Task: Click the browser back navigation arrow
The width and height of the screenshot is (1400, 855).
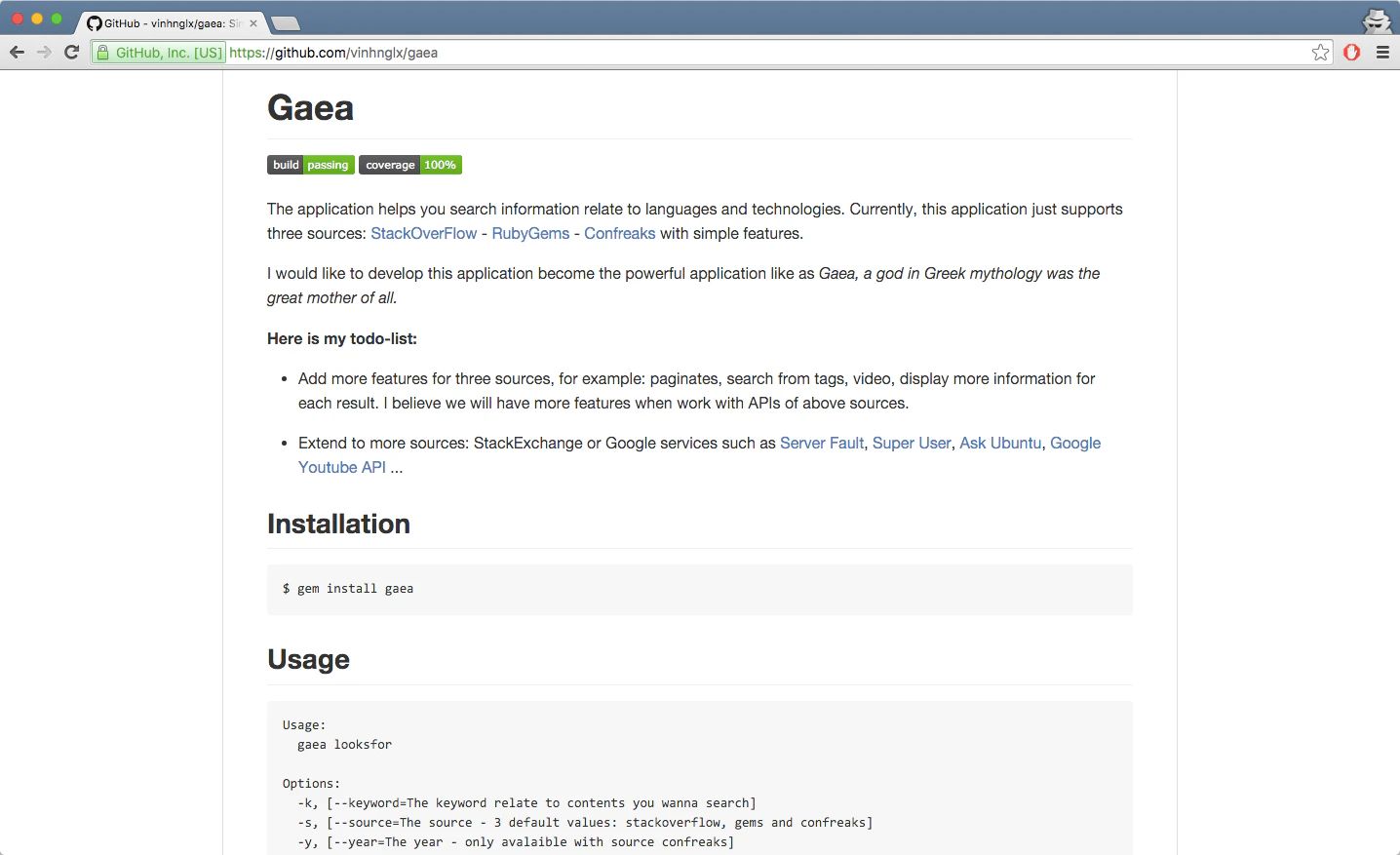Action: [x=17, y=52]
